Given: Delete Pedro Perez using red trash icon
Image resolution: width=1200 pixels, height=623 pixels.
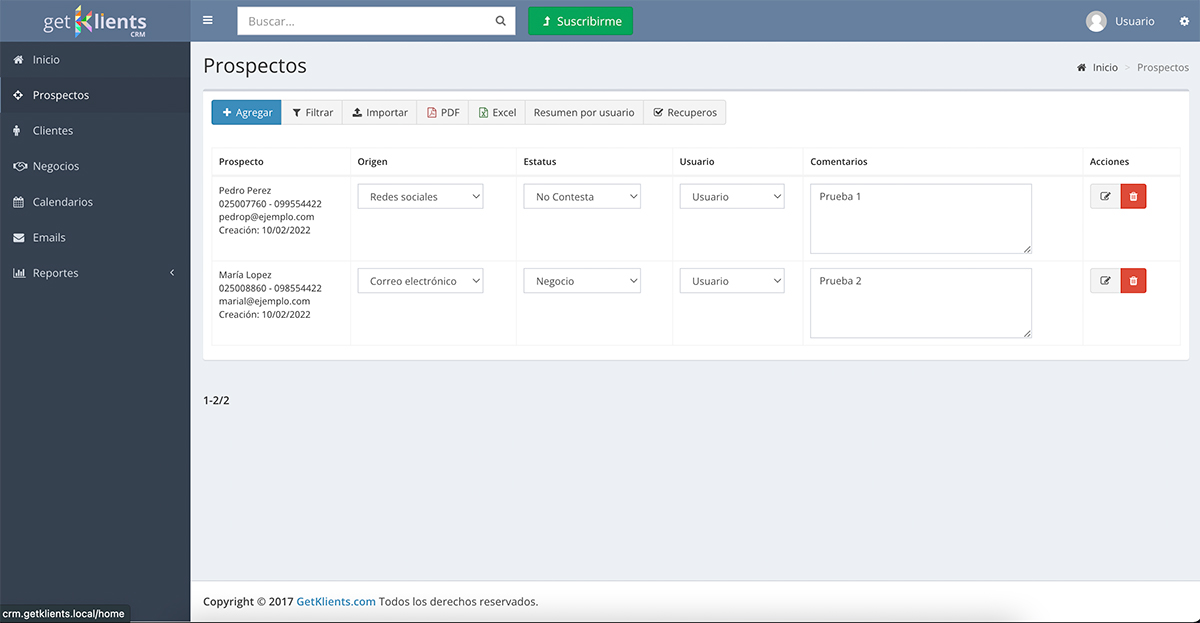Looking at the screenshot, I should coord(1133,197).
